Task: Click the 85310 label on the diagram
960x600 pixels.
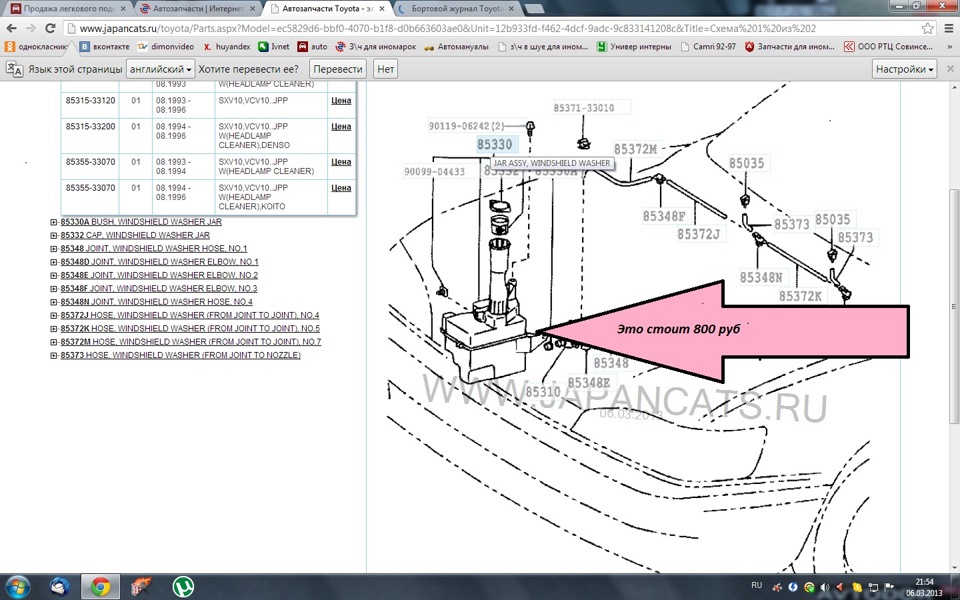Action: pyautogui.click(x=543, y=392)
